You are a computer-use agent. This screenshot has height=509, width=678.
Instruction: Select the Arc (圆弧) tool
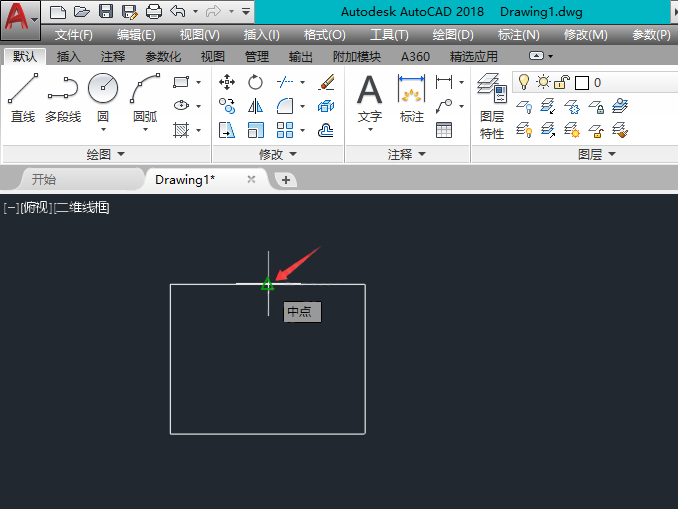point(145,97)
